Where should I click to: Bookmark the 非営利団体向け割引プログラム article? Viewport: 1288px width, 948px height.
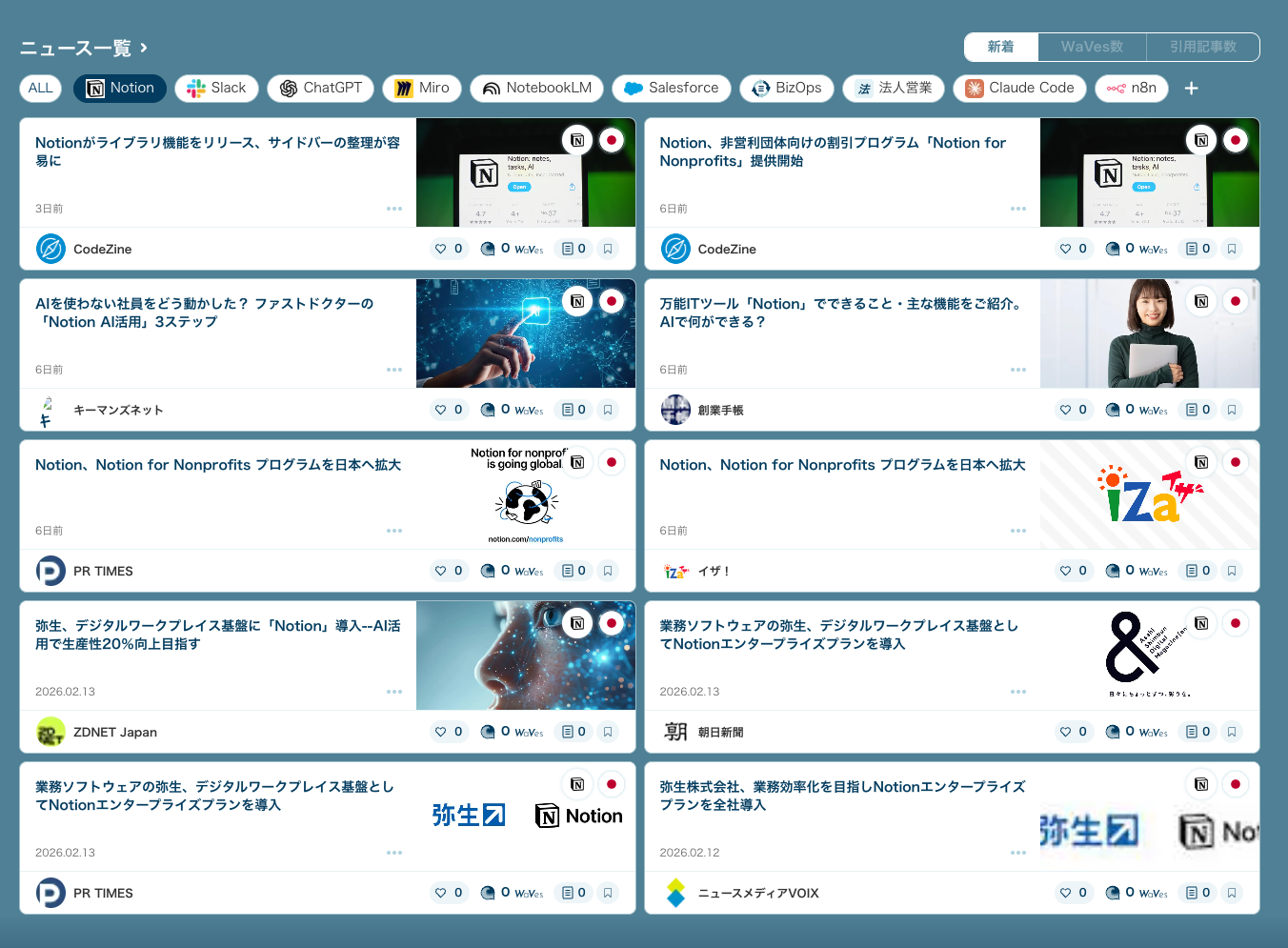(x=1232, y=249)
